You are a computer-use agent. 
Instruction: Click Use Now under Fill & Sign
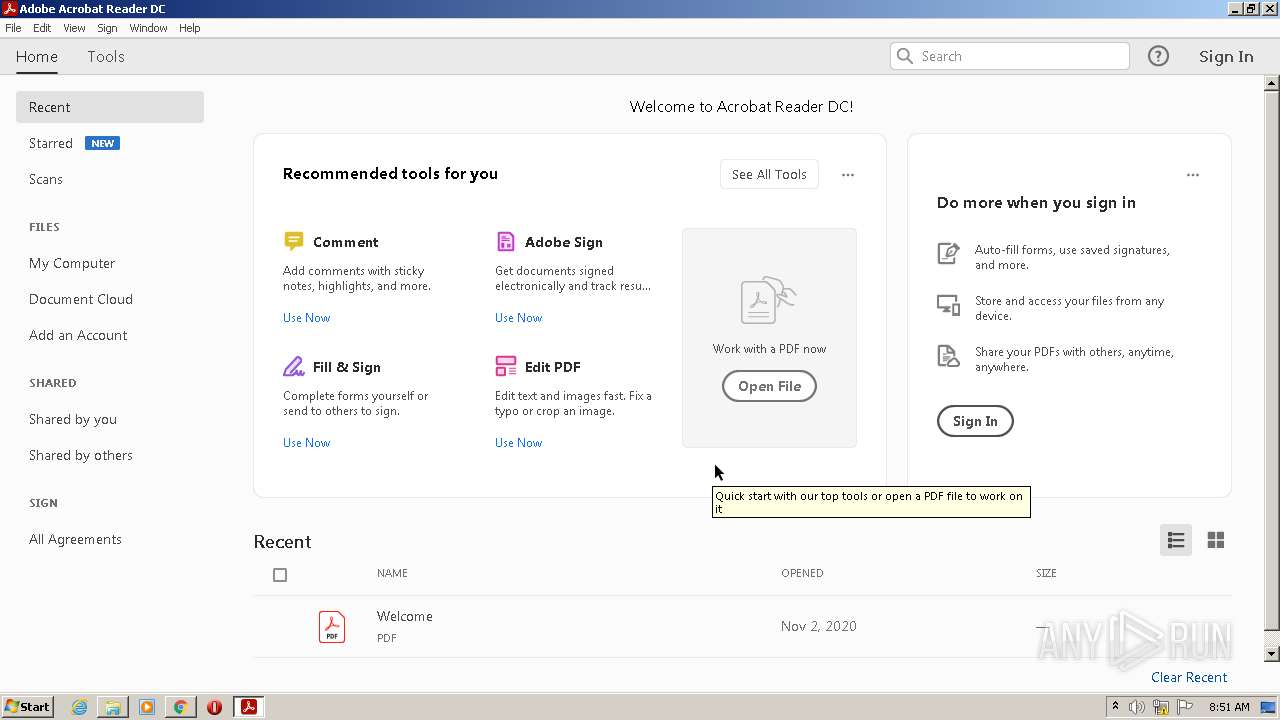(306, 443)
